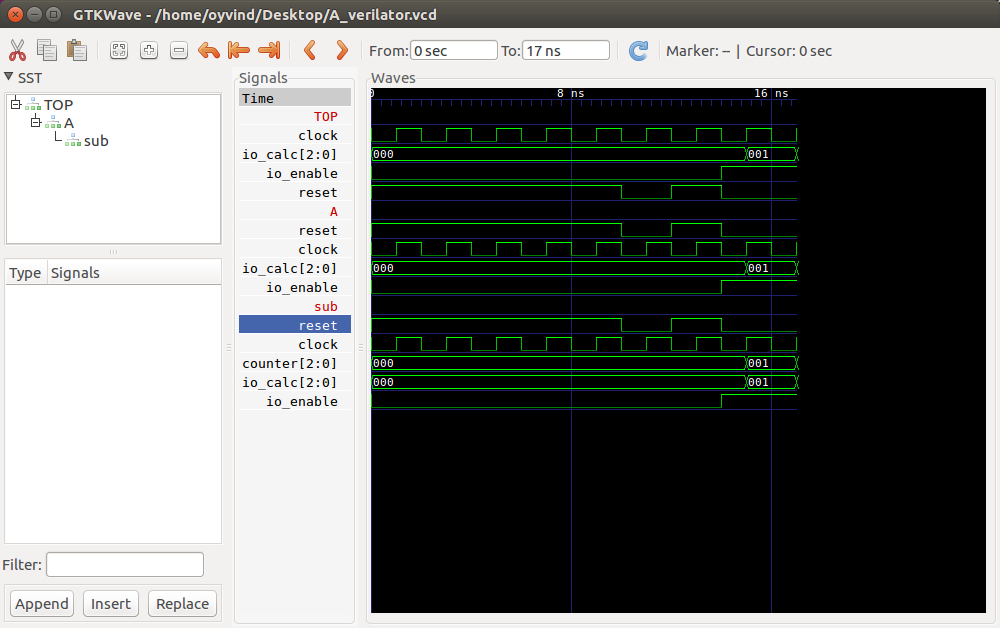Select io_enable under sub group
The height and width of the screenshot is (628, 1000).
pos(302,402)
